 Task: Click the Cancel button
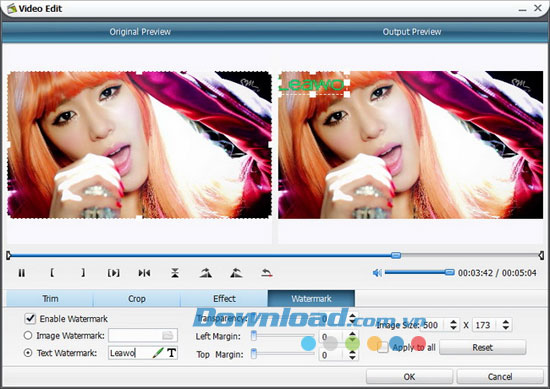coord(500,377)
